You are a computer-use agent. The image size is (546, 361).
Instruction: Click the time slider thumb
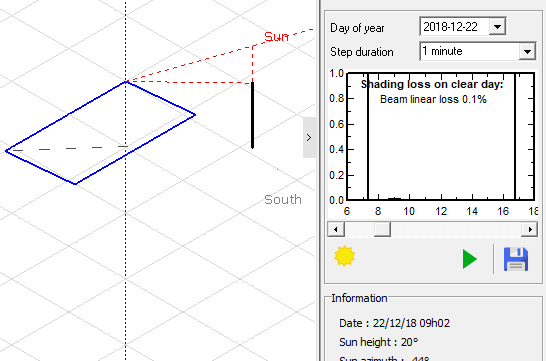[x=382, y=229]
